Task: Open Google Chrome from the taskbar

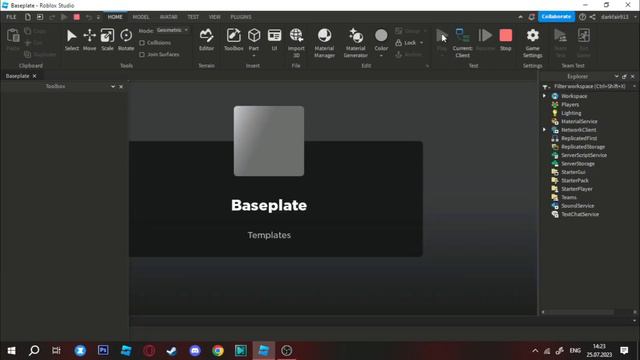Action: click(218, 351)
